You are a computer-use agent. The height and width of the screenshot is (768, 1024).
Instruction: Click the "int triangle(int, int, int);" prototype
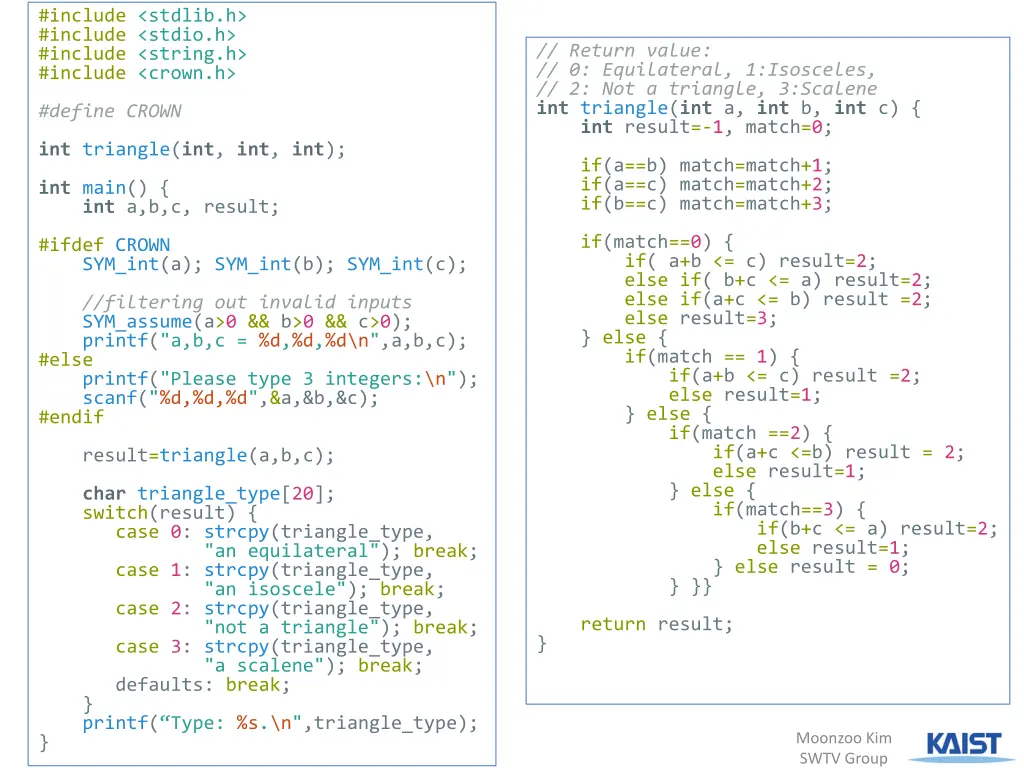tap(192, 150)
